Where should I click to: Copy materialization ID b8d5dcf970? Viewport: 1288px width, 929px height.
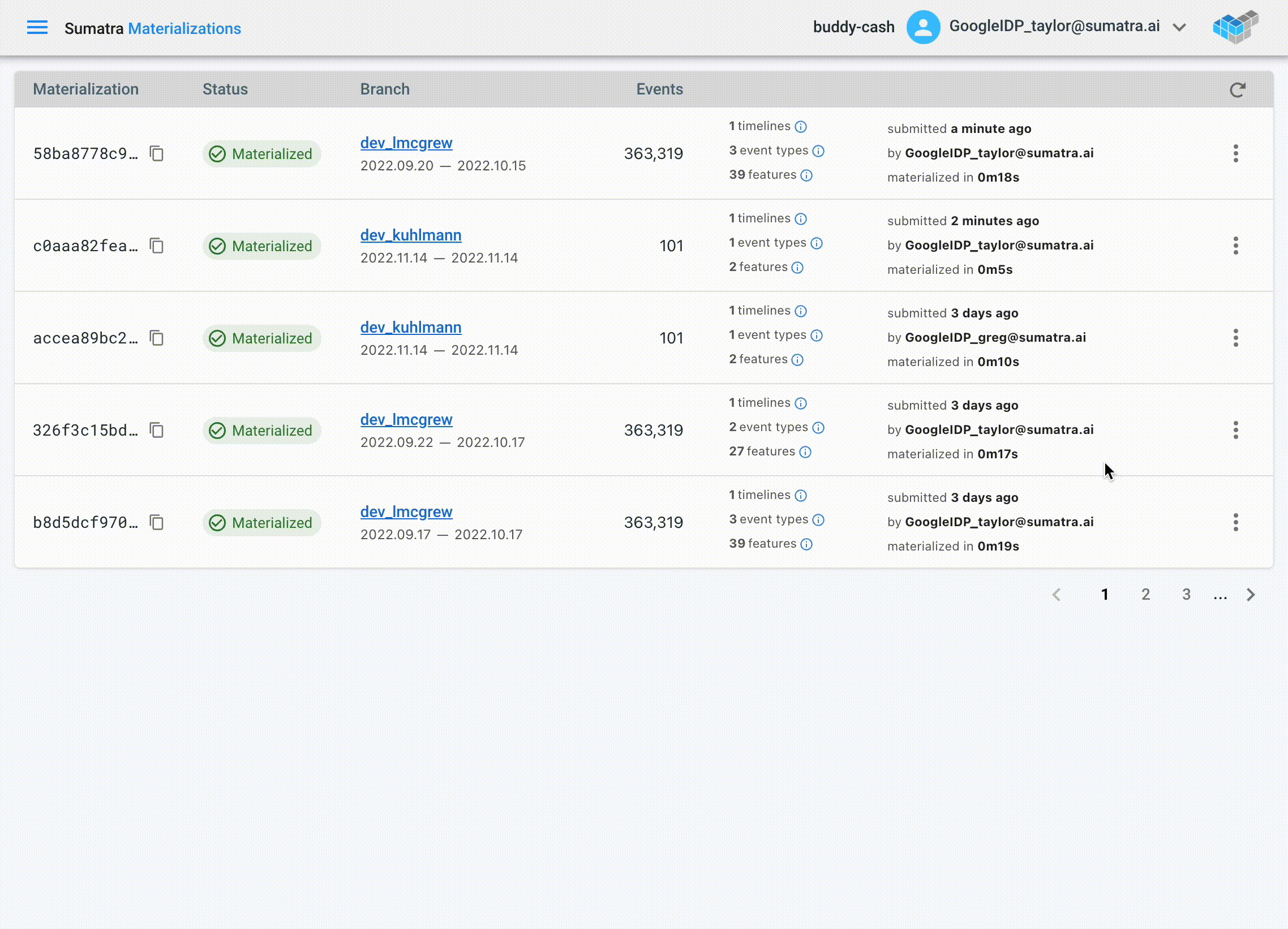157,522
